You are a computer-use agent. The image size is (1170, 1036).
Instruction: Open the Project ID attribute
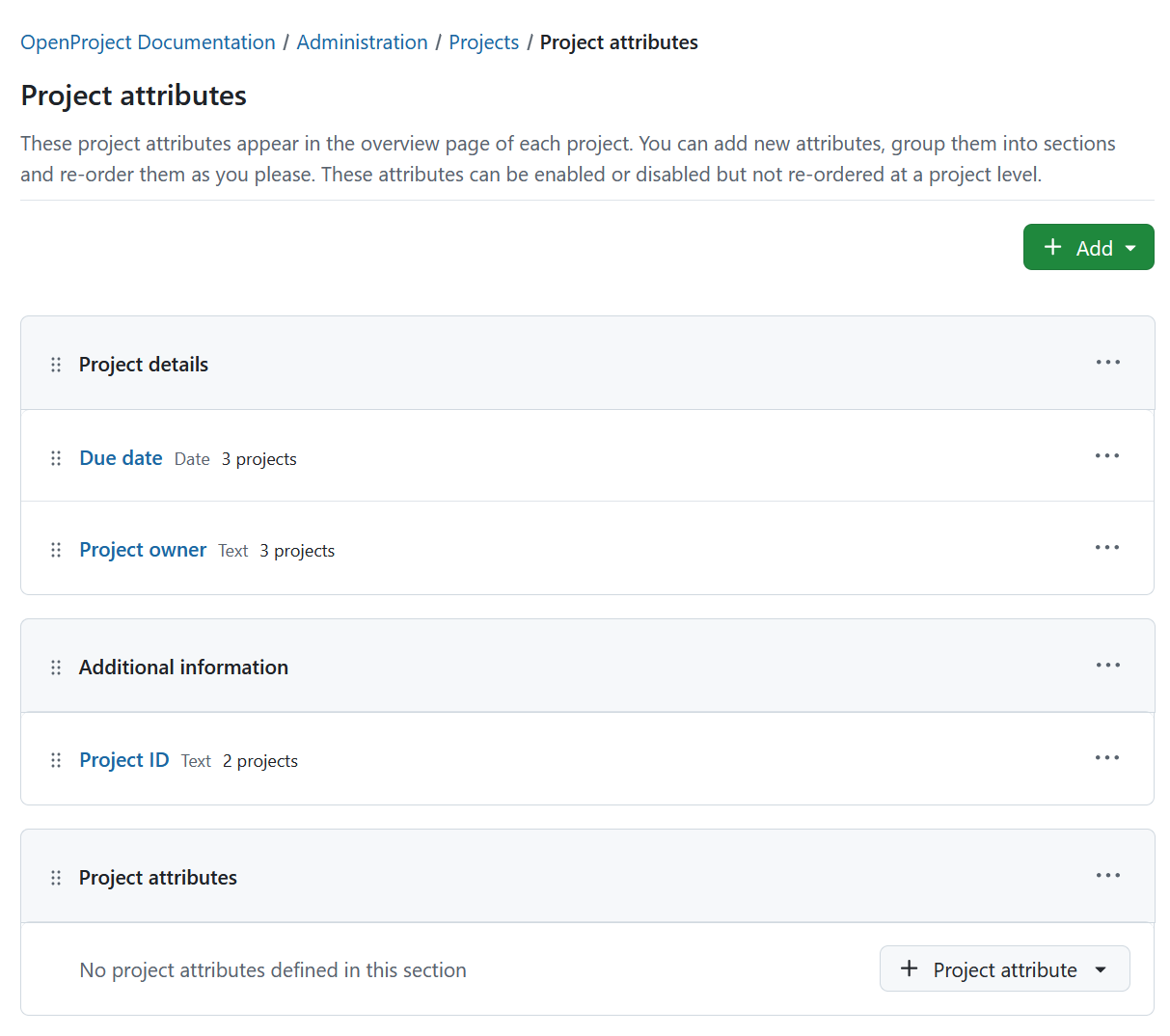(x=124, y=759)
